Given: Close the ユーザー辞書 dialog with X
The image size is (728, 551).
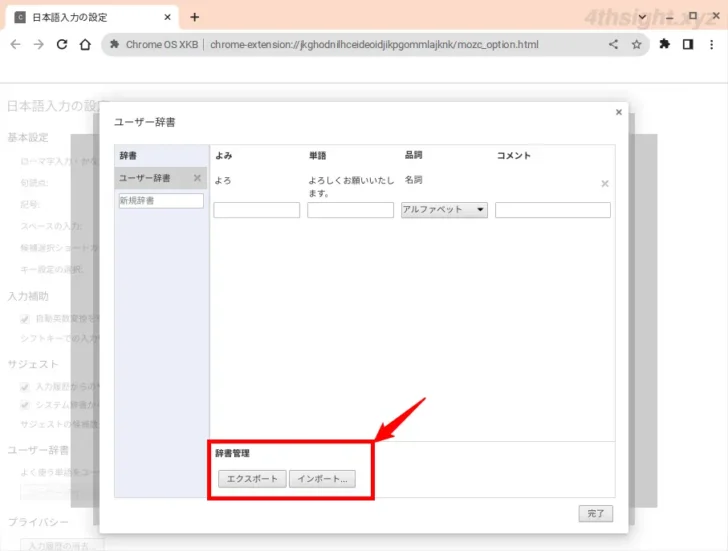Looking at the screenshot, I should pyautogui.click(x=618, y=112).
